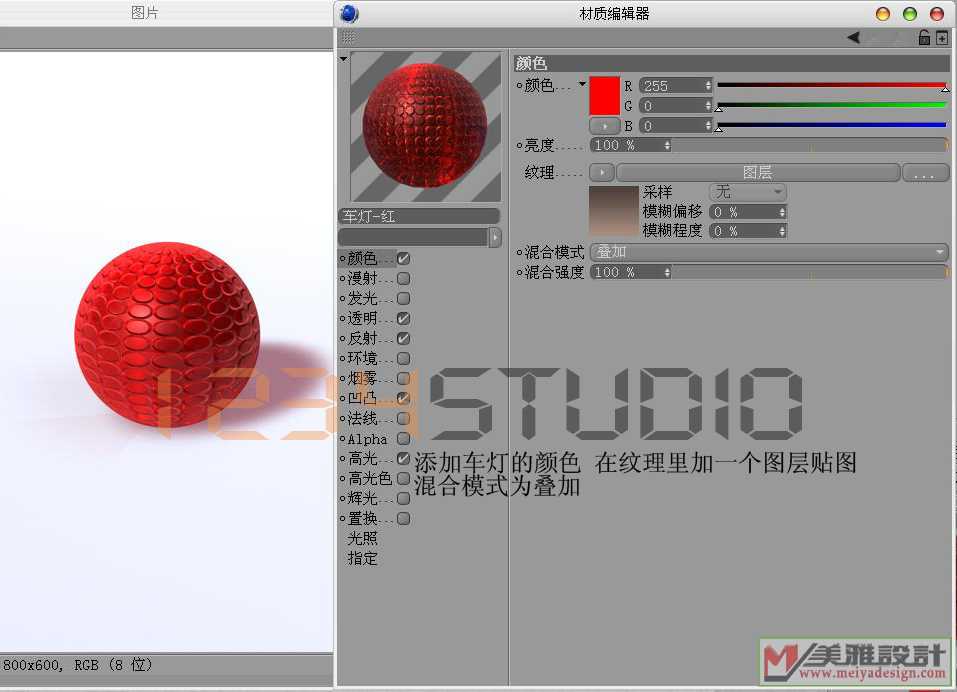This screenshot has height=692, width=957.
Task: Expand the 颜色 color mode triangle
Action: (x=582, y=84)
